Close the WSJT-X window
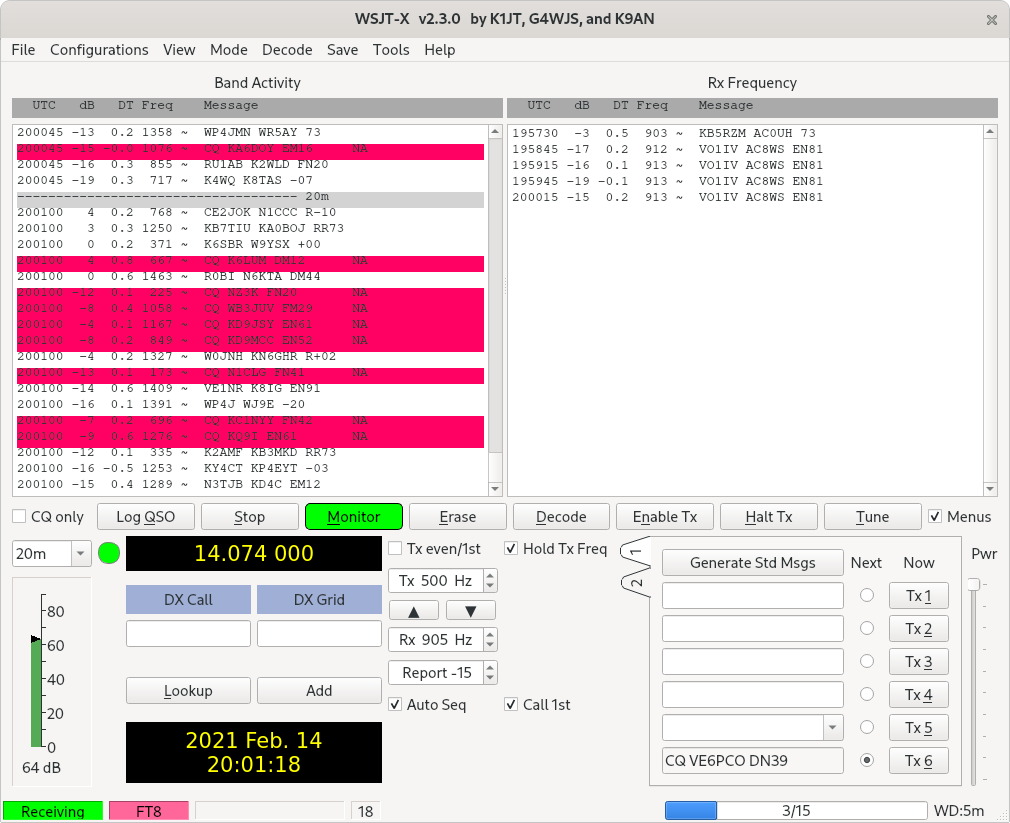The image size is (1010, 823). [x=991, y=20]
